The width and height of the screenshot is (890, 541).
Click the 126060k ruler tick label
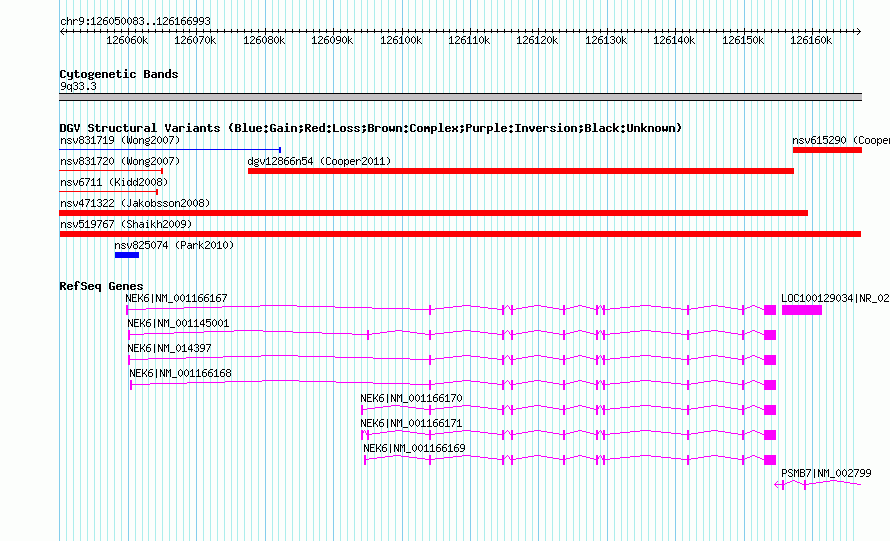click(x=127, y=40)
